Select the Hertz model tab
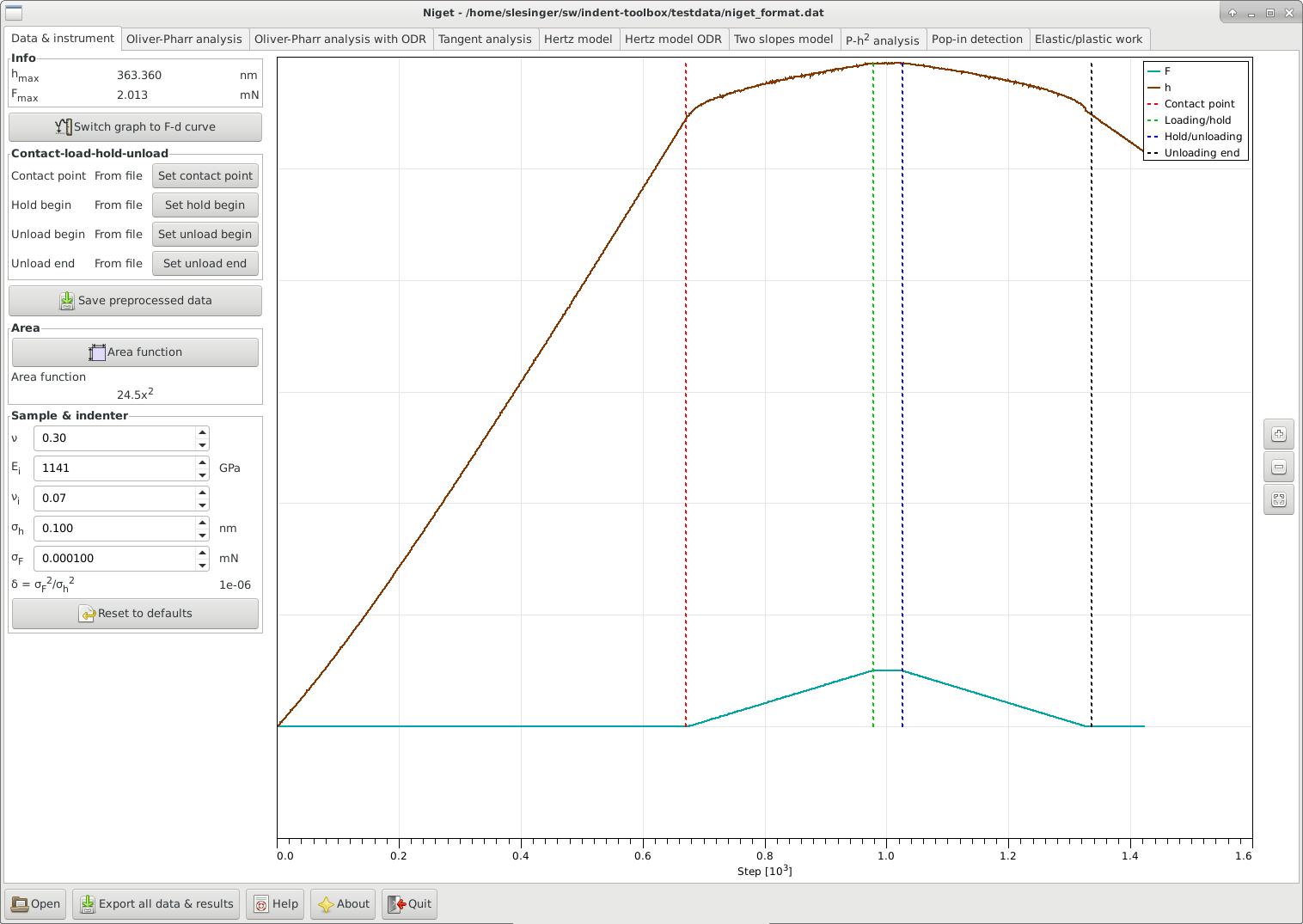 578,39
